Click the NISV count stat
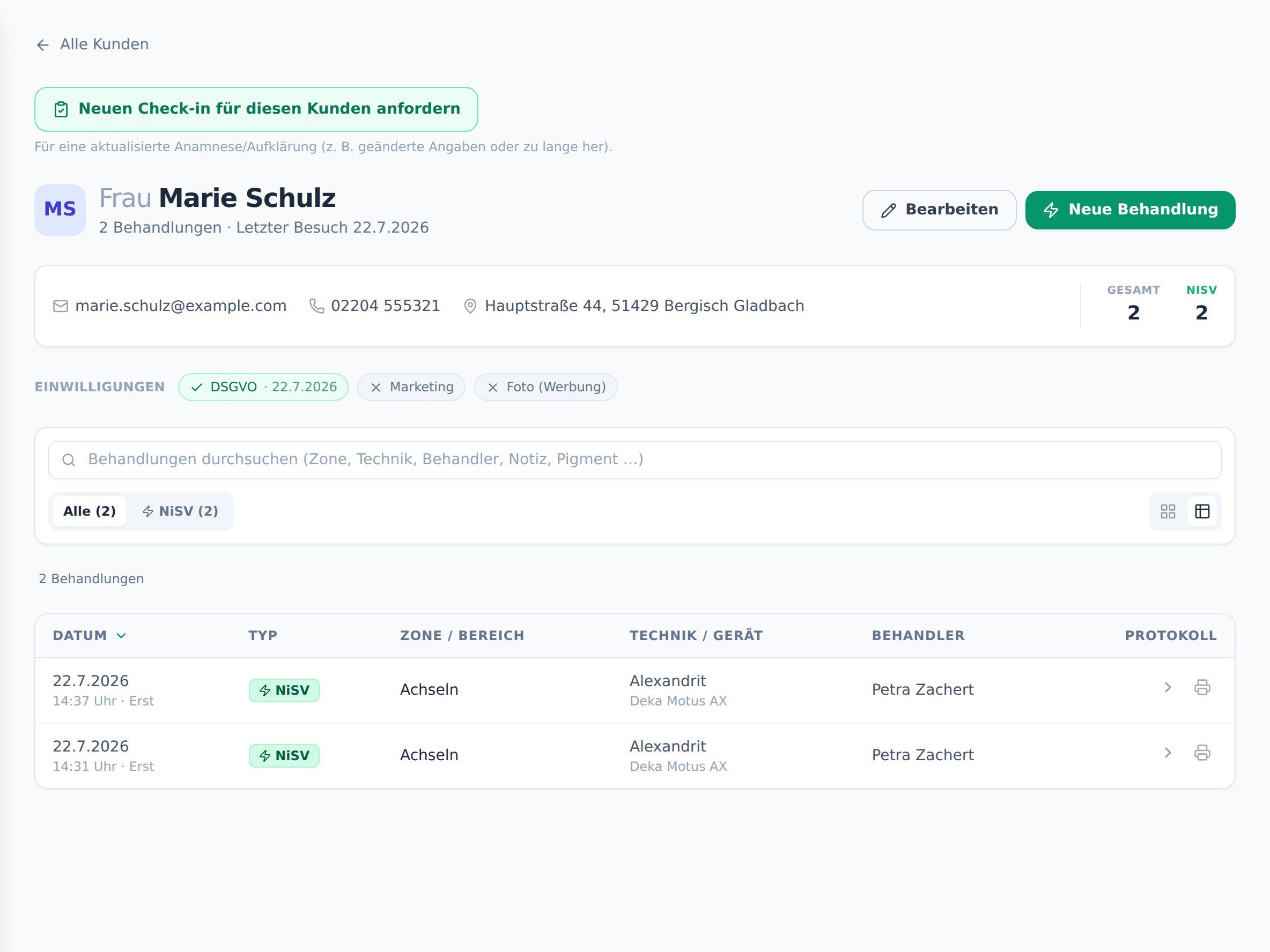The width and height of the screenshot is (1270, 952). pos(1201,304)
